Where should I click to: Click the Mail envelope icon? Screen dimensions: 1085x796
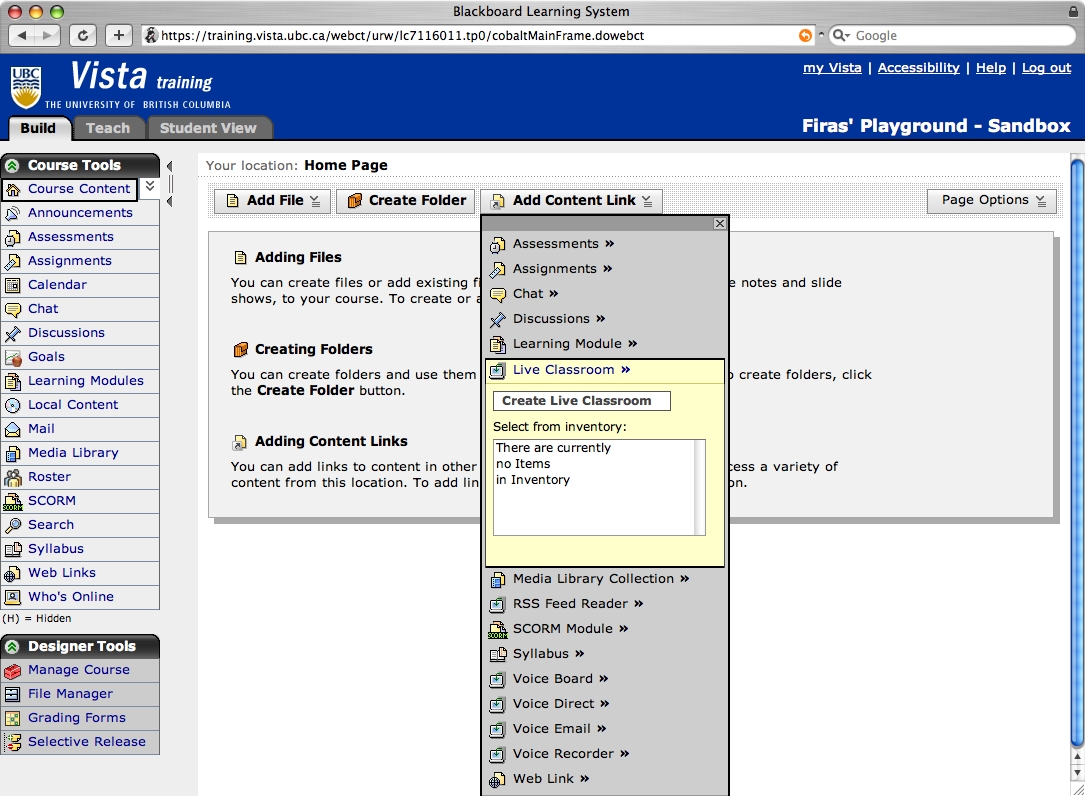(x=12, y=429)
